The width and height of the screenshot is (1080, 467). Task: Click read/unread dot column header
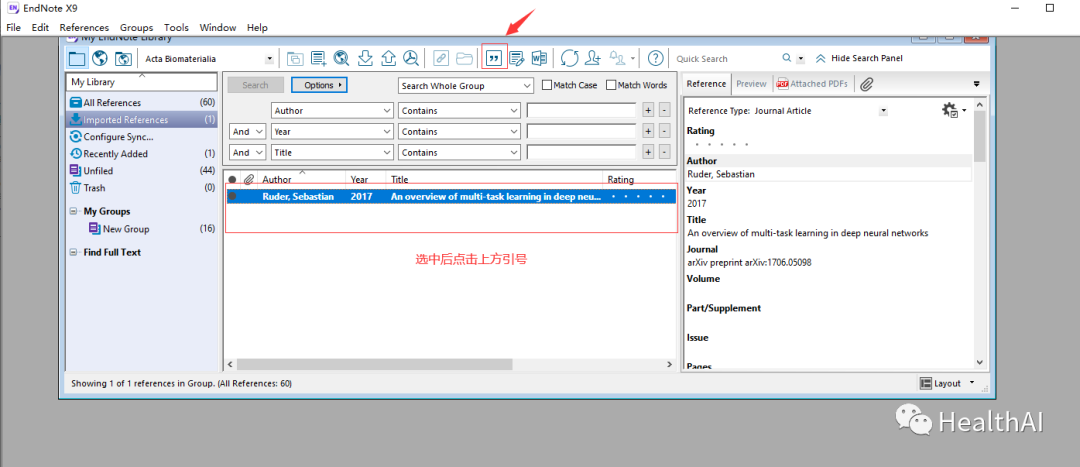[232, 180]
